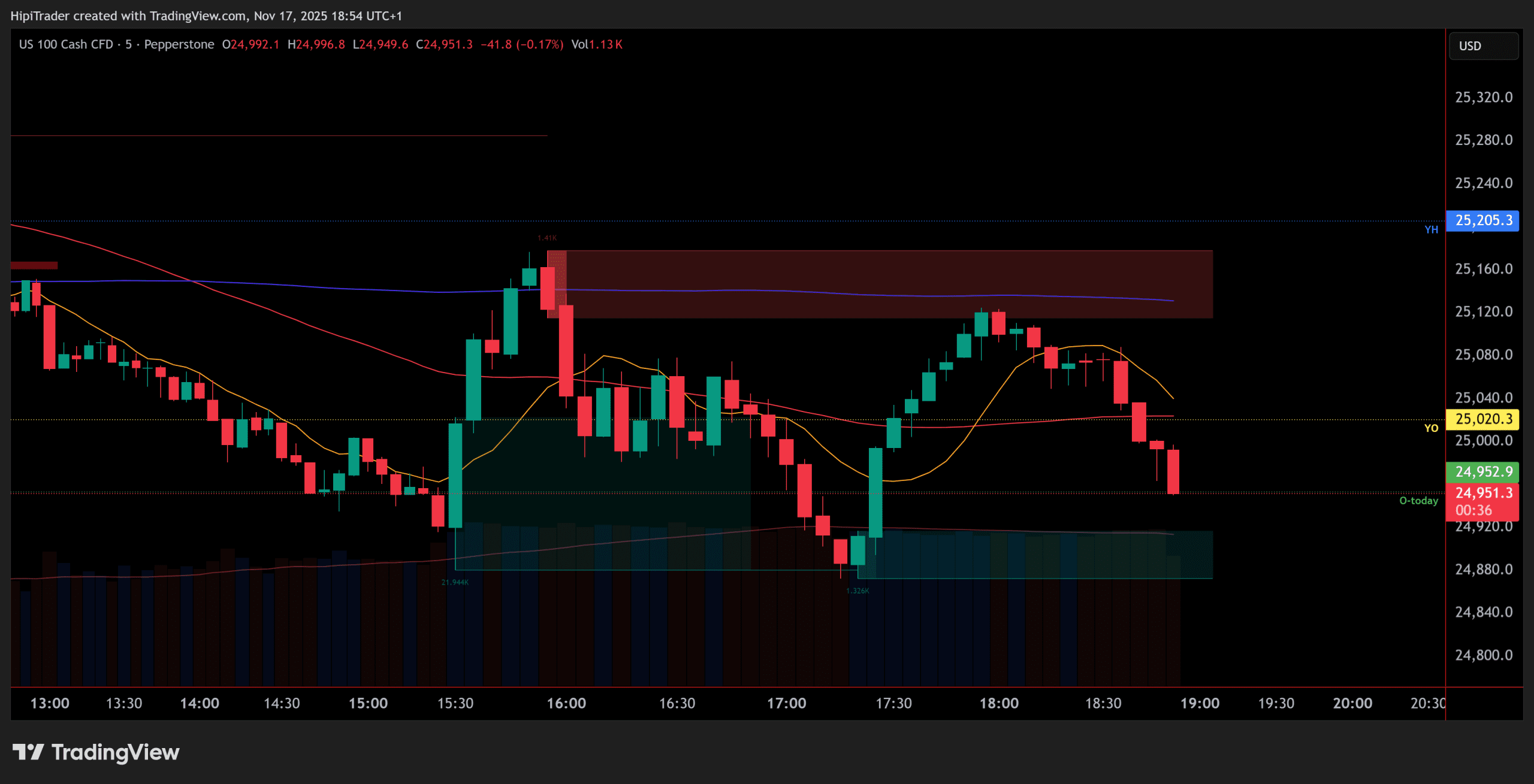Viewport: 1534px width, 784px height.
Task: Click the yellow 25,020.3 price label
Action: pyautogui.click(x=1482, y=419)
